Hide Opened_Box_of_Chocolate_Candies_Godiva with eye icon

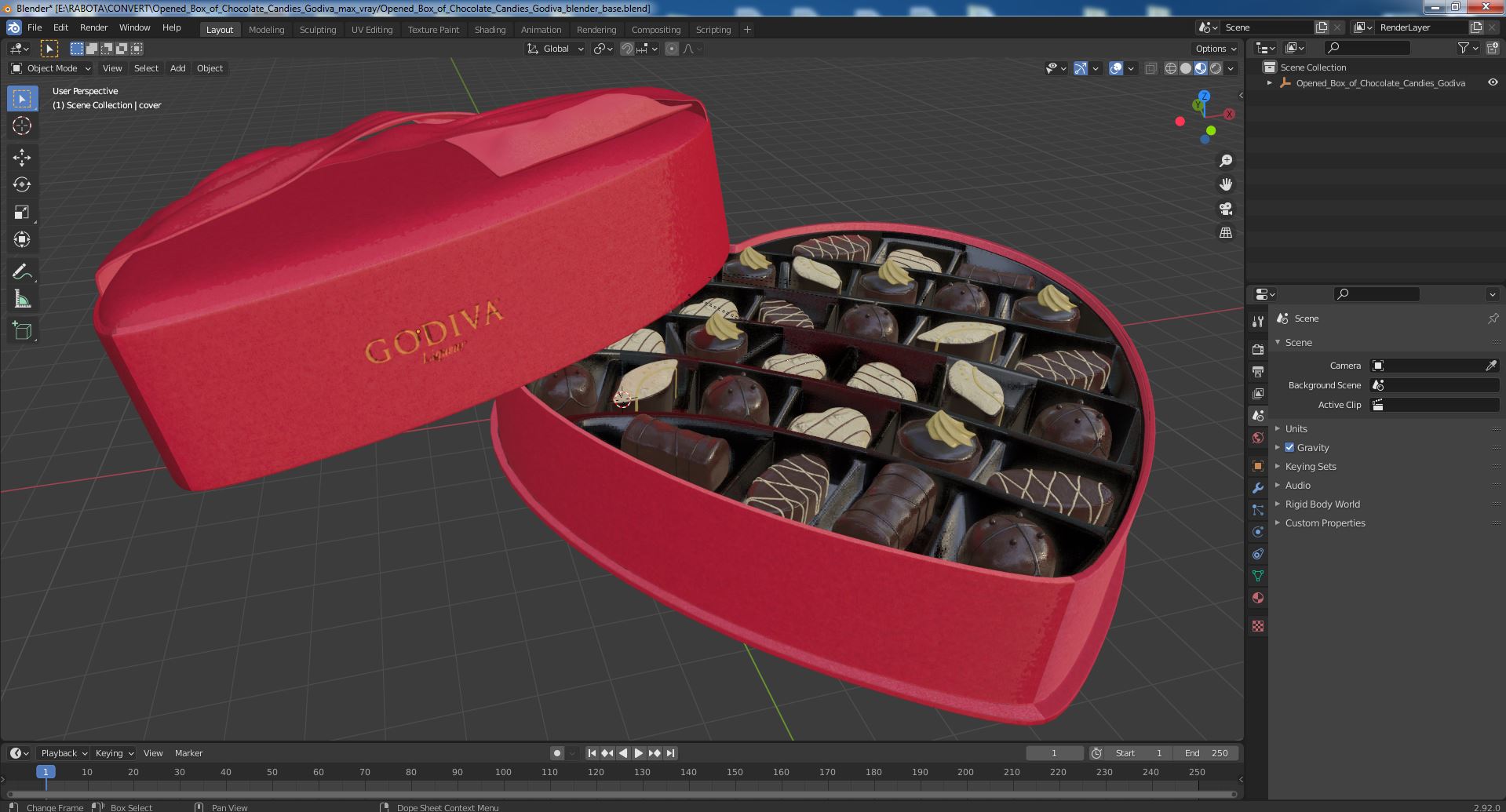point(1493,82)
